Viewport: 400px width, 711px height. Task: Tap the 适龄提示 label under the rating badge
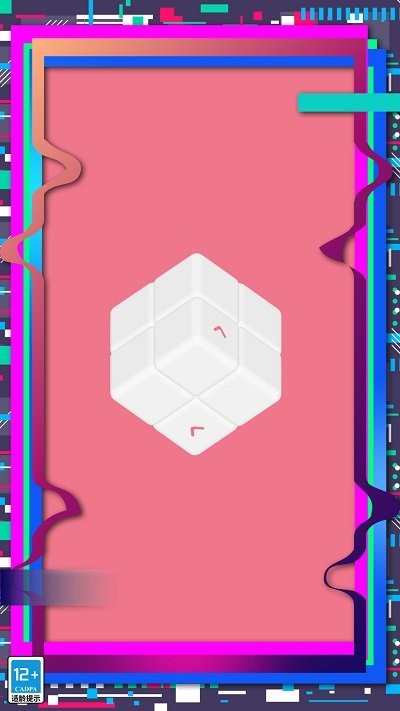pos(26,698)
